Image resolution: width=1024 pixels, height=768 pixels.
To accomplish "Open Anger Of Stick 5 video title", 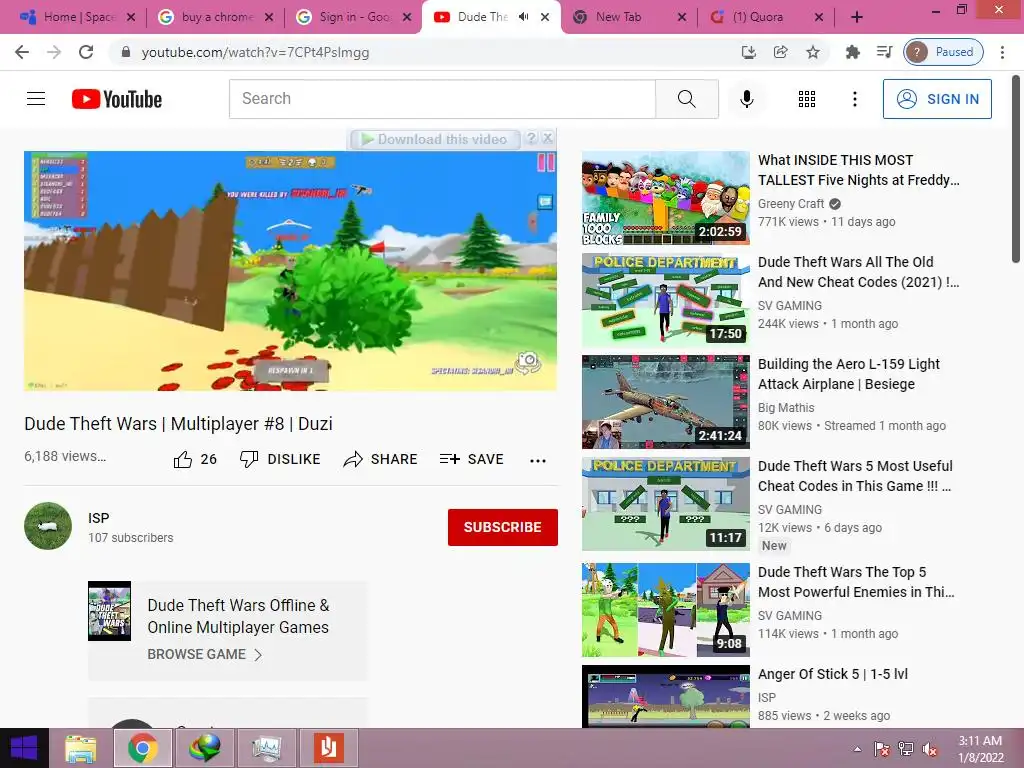I will pos(833,673).
